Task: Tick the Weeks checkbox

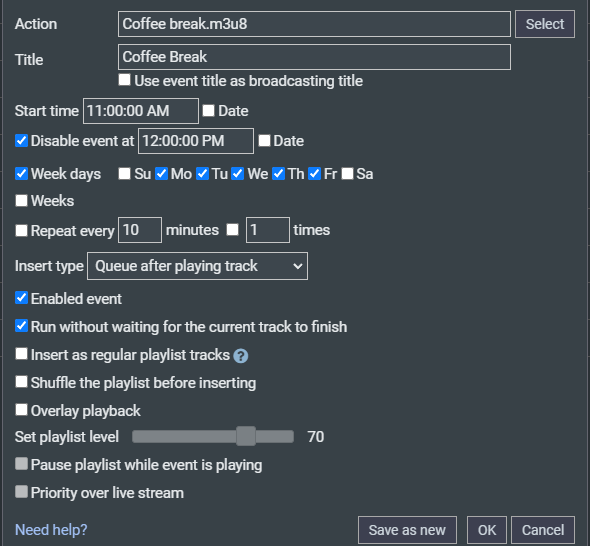Action: 21,201
